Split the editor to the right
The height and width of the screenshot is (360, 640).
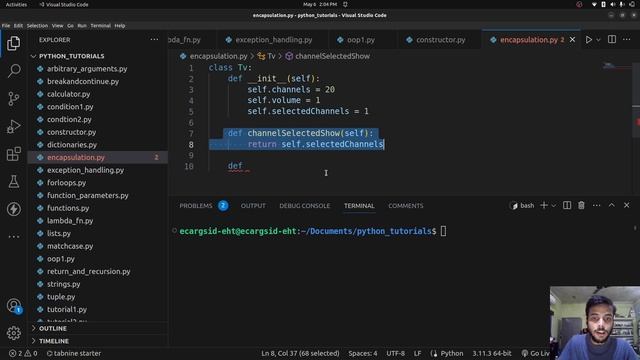(x=612, y=40)
